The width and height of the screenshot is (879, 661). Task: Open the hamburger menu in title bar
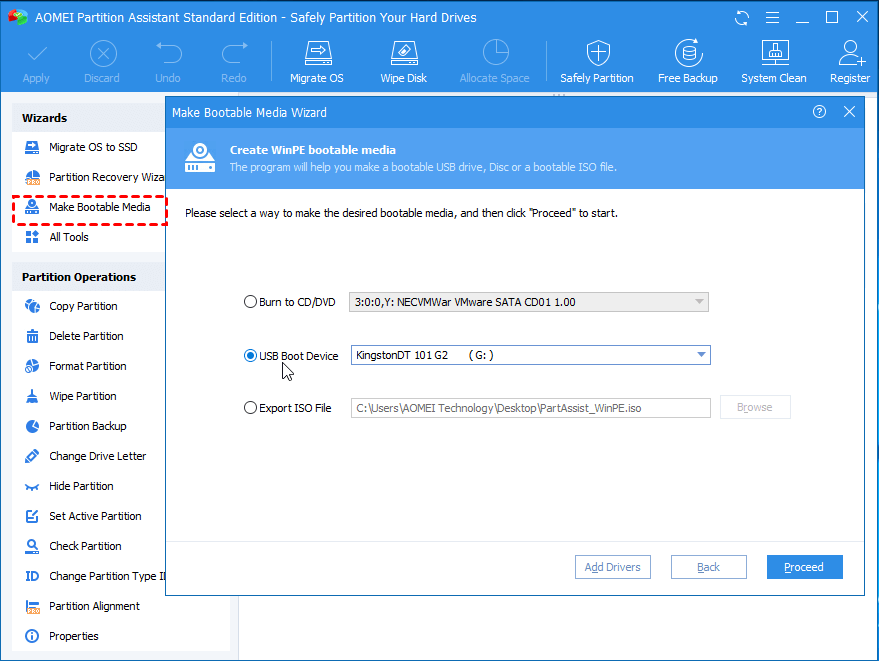772,18
